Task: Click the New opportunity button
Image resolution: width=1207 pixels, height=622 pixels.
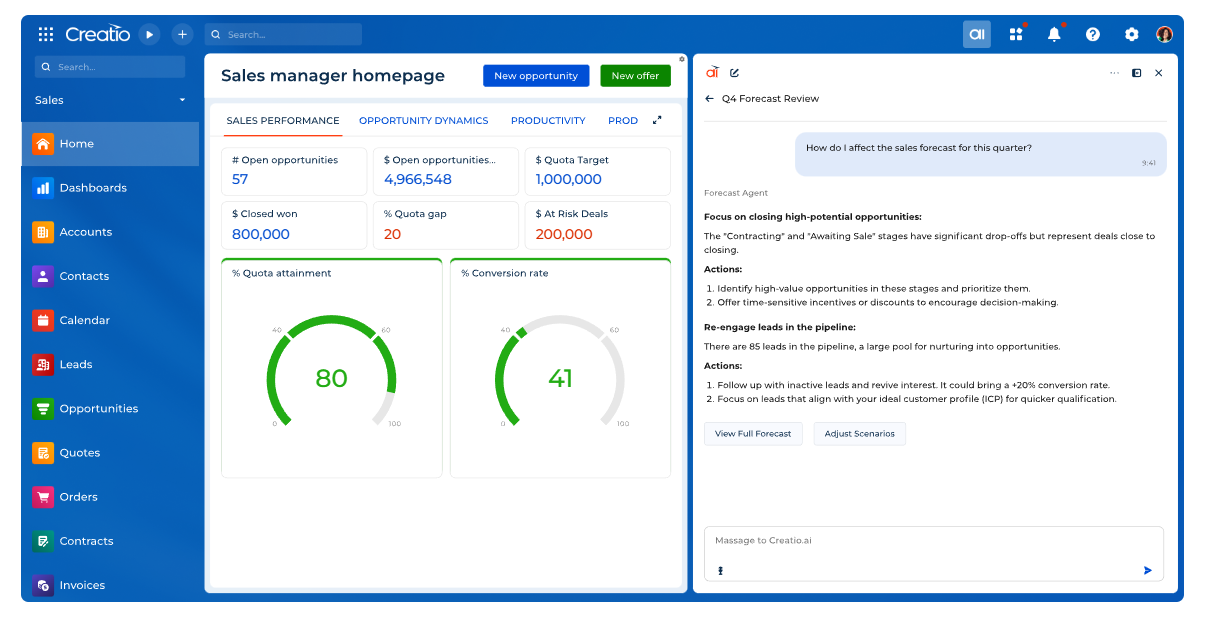Action: 536,75
